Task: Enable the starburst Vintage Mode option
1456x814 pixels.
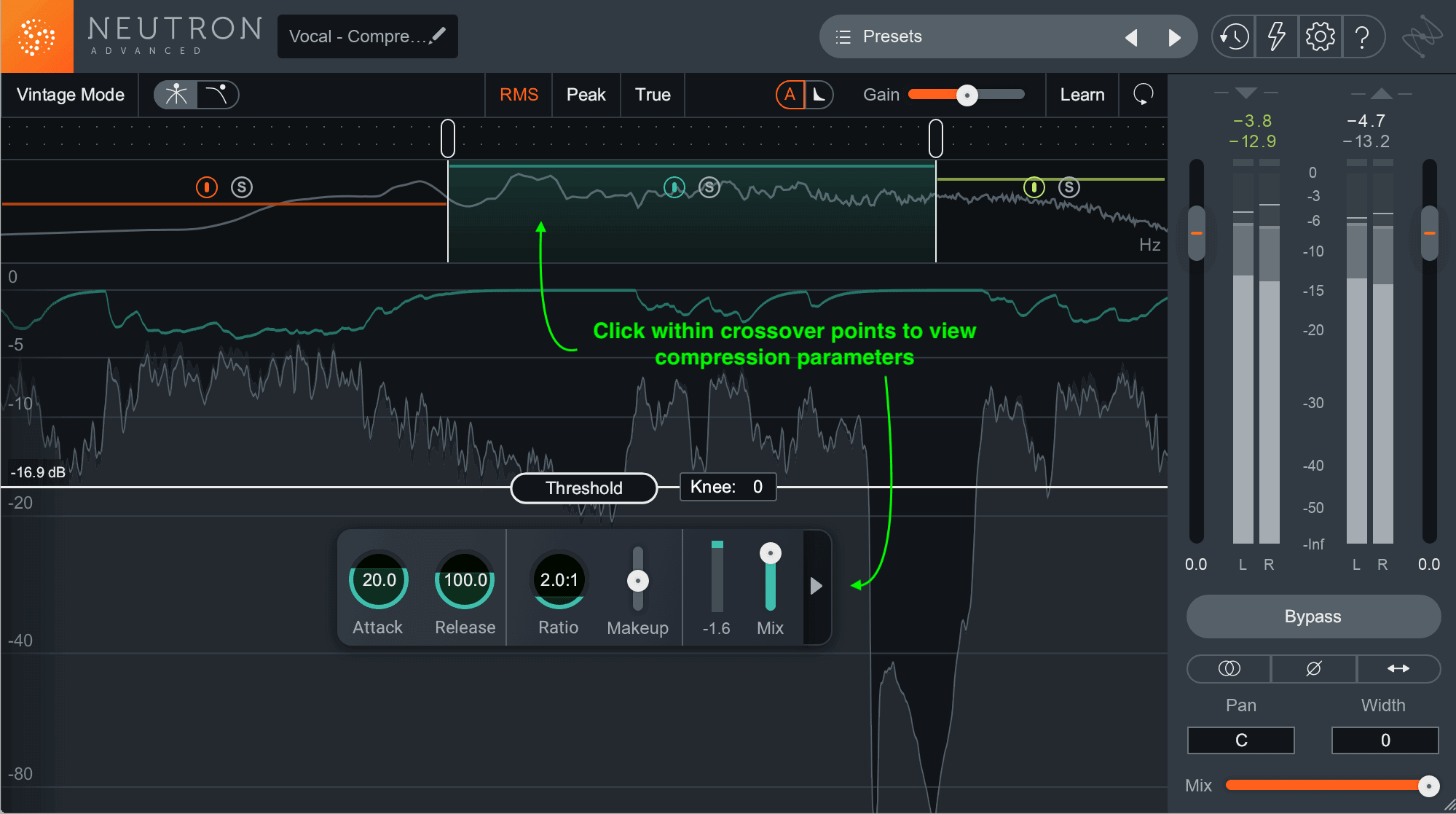Action: [x=176, y=95]
